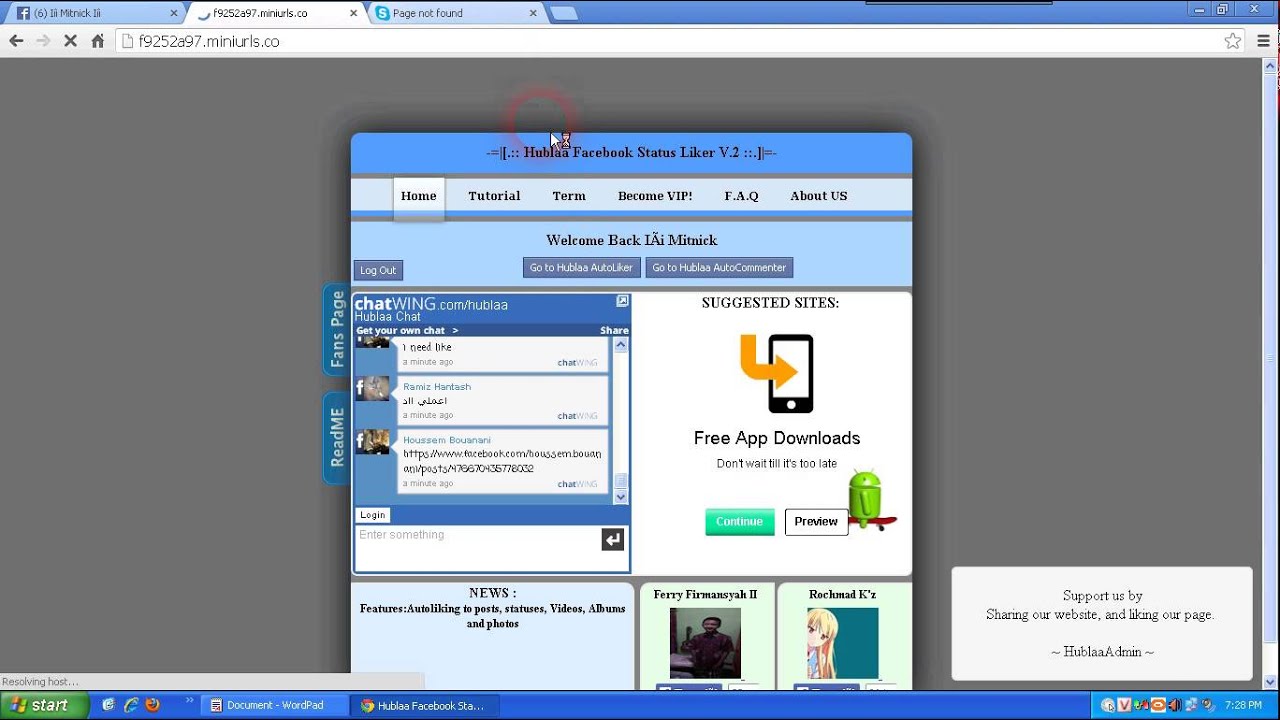The height and width of the screenshot is (720, 1280).
Task: Switch to Document - WordPad taskbar button
Action: click(274, 705)
